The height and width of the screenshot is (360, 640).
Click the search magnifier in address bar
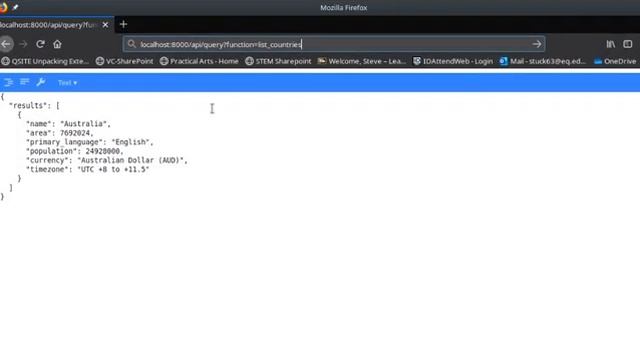point(131,44)
